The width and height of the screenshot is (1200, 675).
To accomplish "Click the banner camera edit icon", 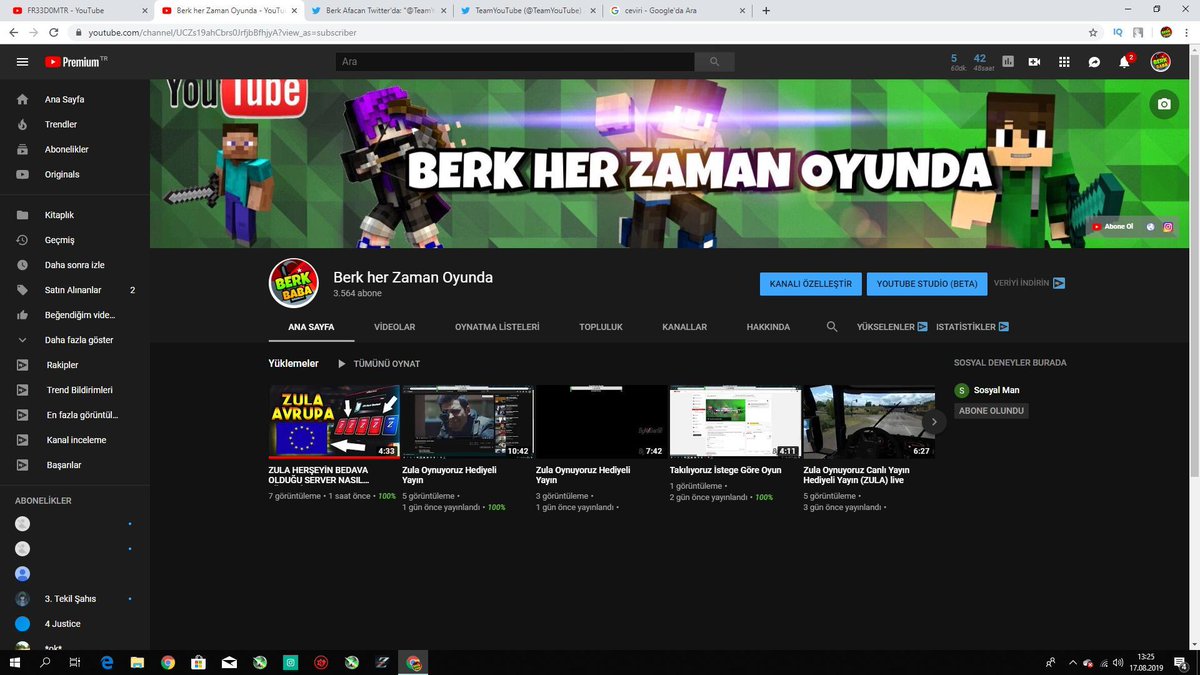I will (x=1163, y=104).
